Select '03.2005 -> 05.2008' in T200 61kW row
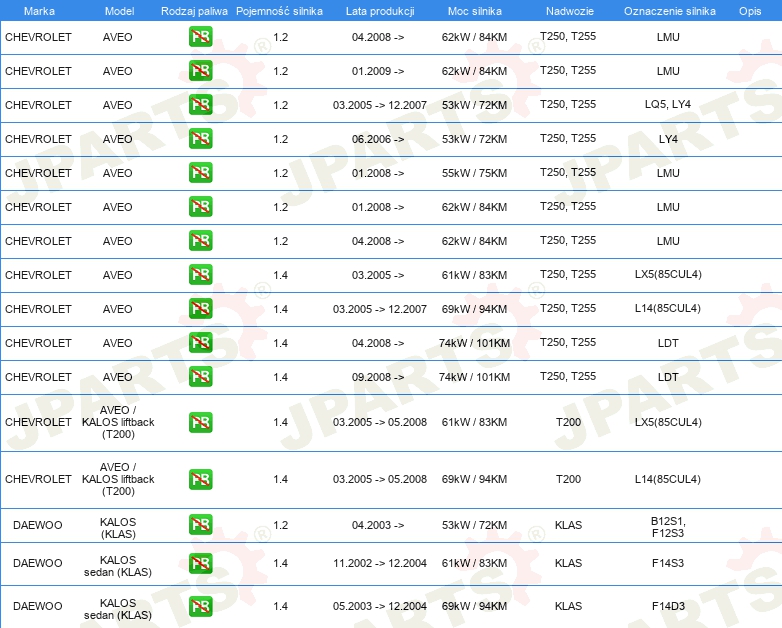Image resolution: width=782 pixels, height=628 pixels. pos(380,422)
